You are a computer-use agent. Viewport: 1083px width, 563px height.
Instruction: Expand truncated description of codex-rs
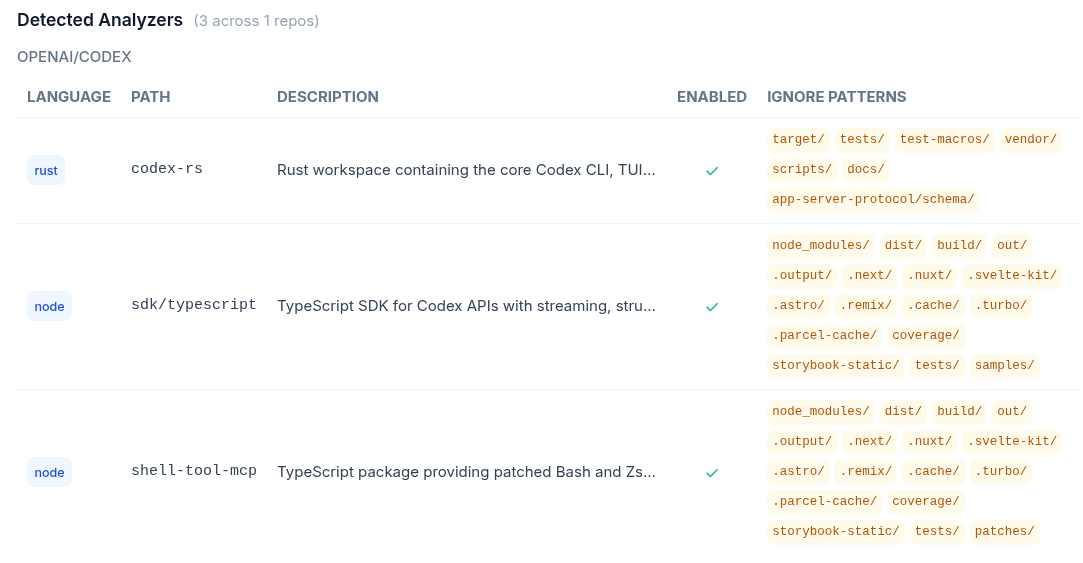click(466, 170)
